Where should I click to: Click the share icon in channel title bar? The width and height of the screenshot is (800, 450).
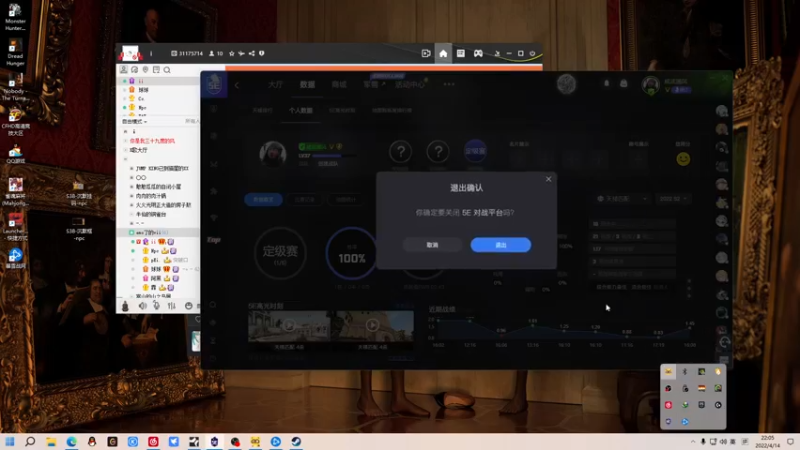[x=252, y=54]
